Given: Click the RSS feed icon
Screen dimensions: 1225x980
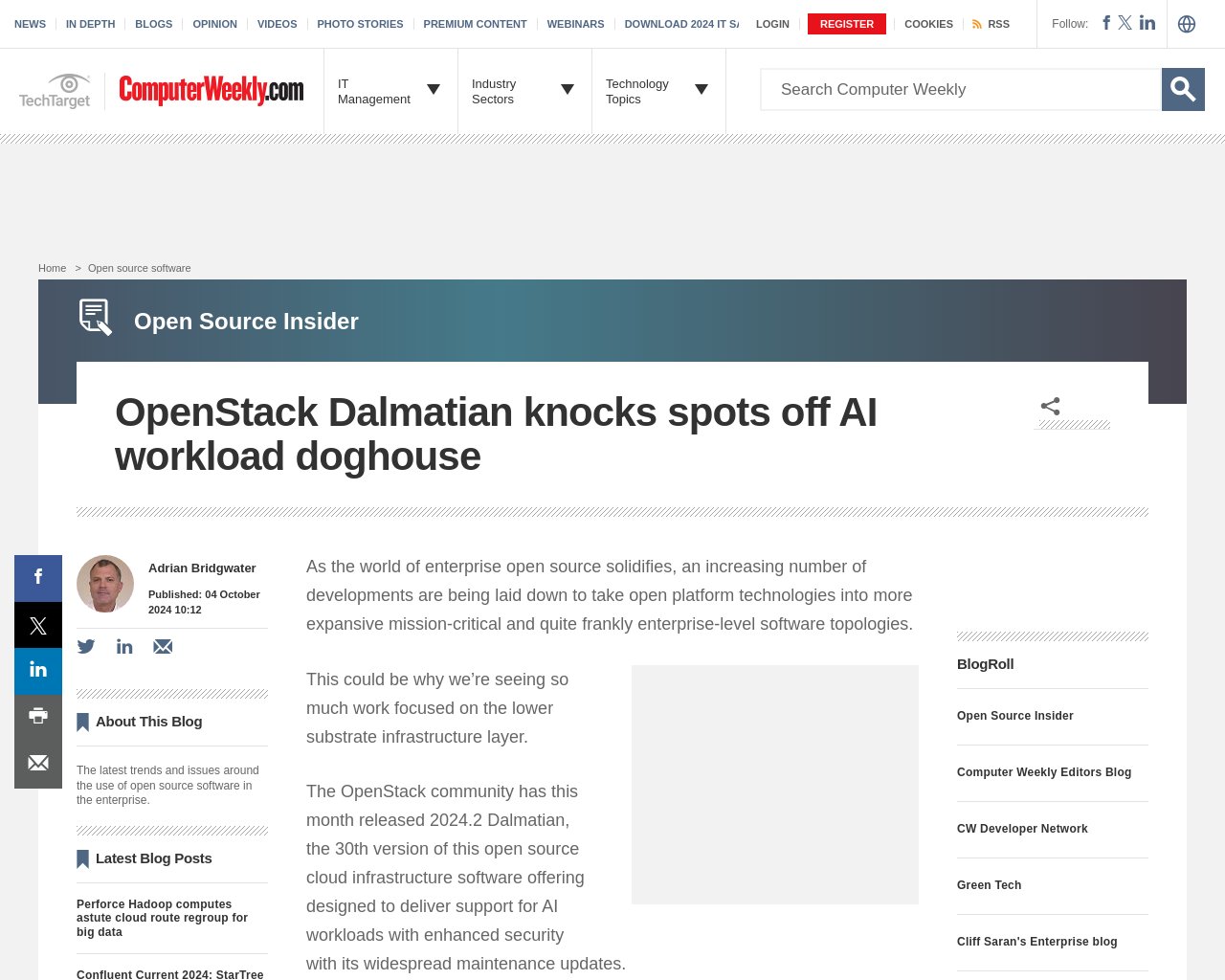Looking at the screenshot, I should [x=977, y=24].
